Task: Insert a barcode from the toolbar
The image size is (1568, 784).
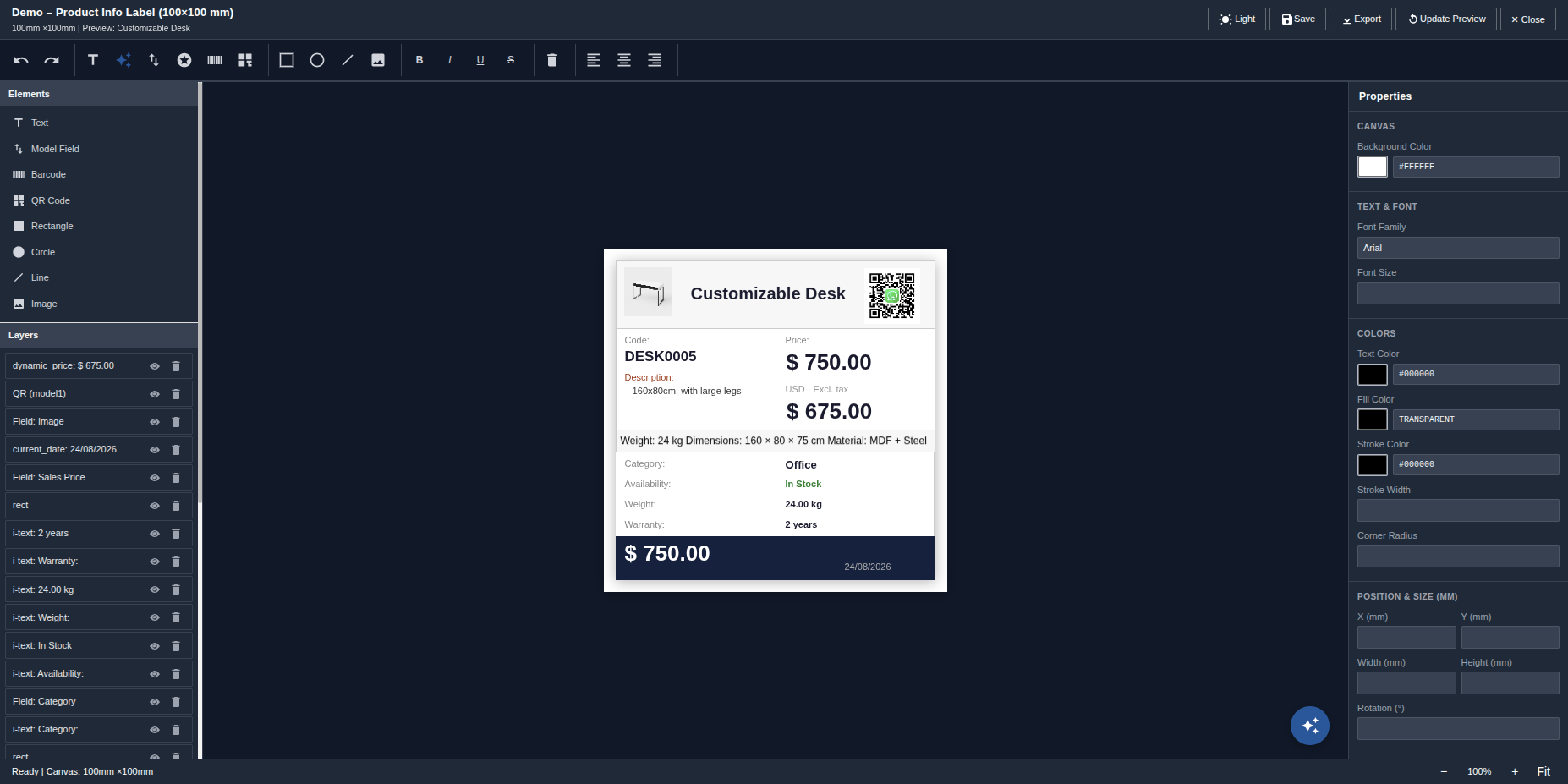Action: click(x=215, y=60)
